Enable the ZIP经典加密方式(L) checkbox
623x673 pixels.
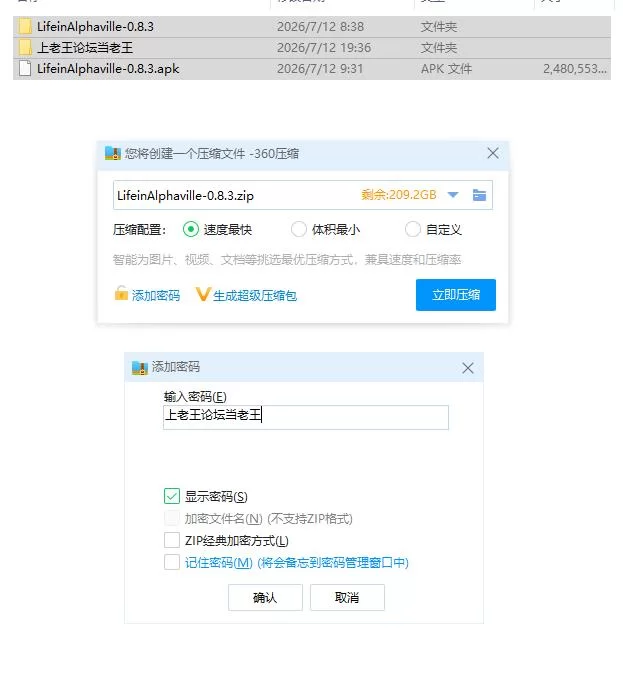pyautogui.click(x=172, y=540)
